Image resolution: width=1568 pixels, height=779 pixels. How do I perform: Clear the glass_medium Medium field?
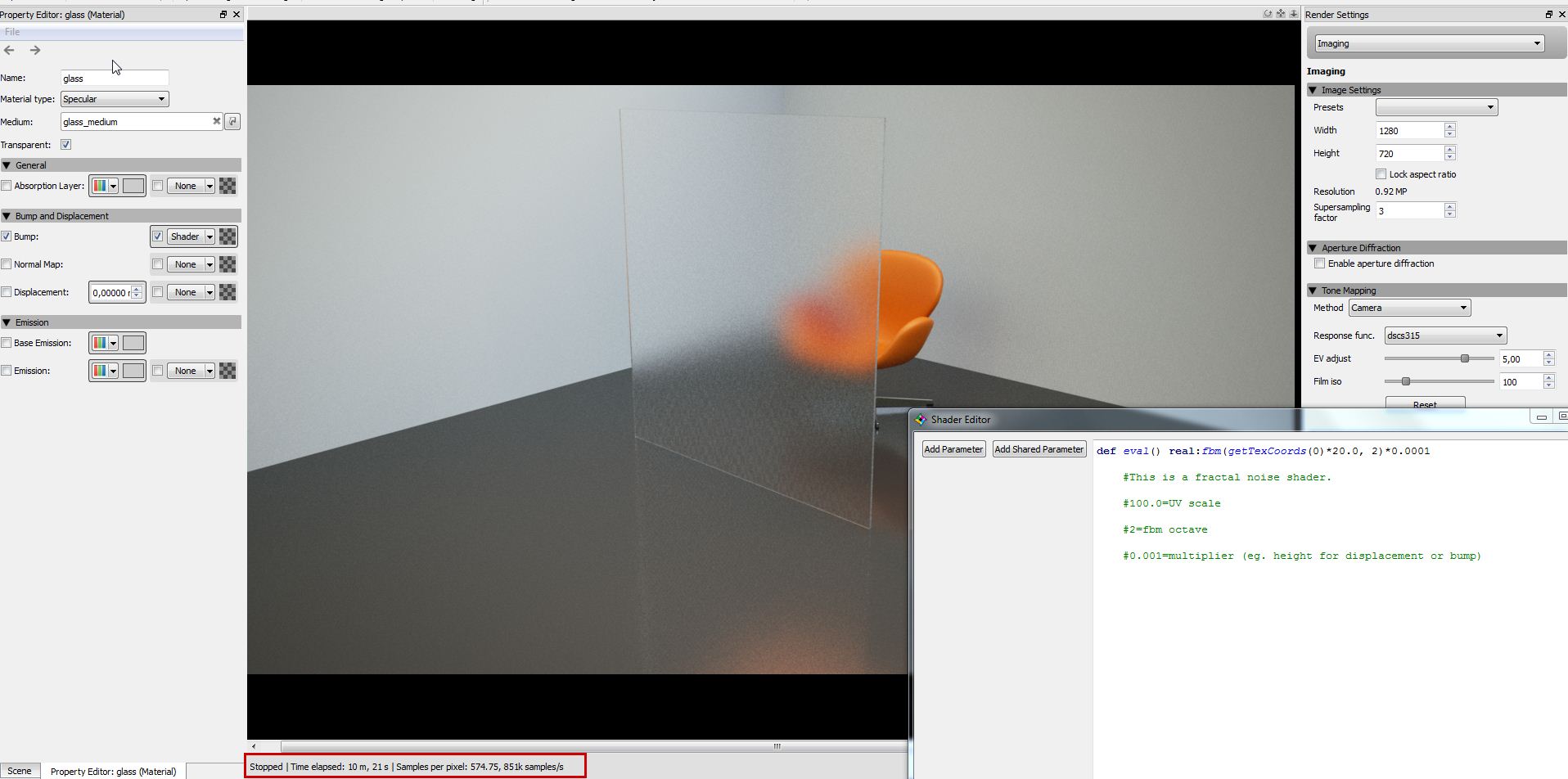pyautogui.click(x=216, y=121)
